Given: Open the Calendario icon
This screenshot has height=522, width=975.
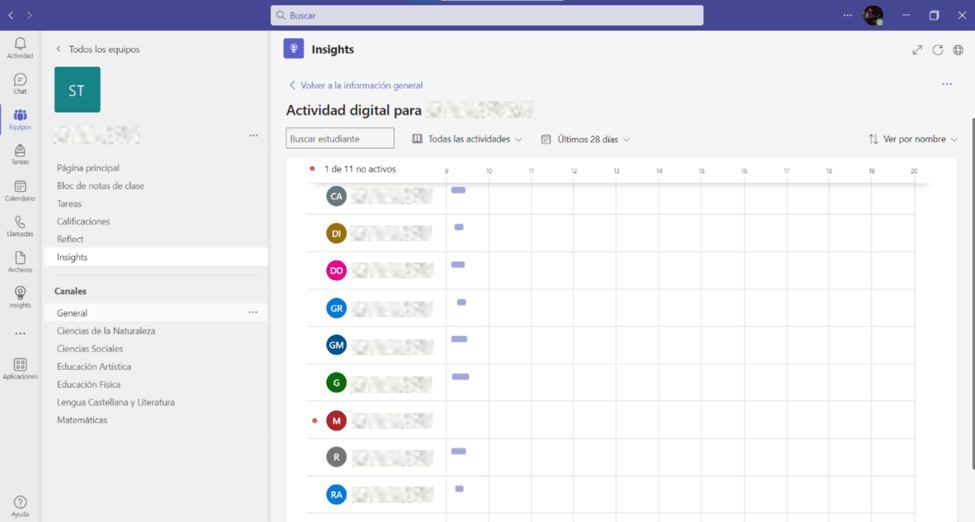Looking at the screenshot, I should point(20,190).
